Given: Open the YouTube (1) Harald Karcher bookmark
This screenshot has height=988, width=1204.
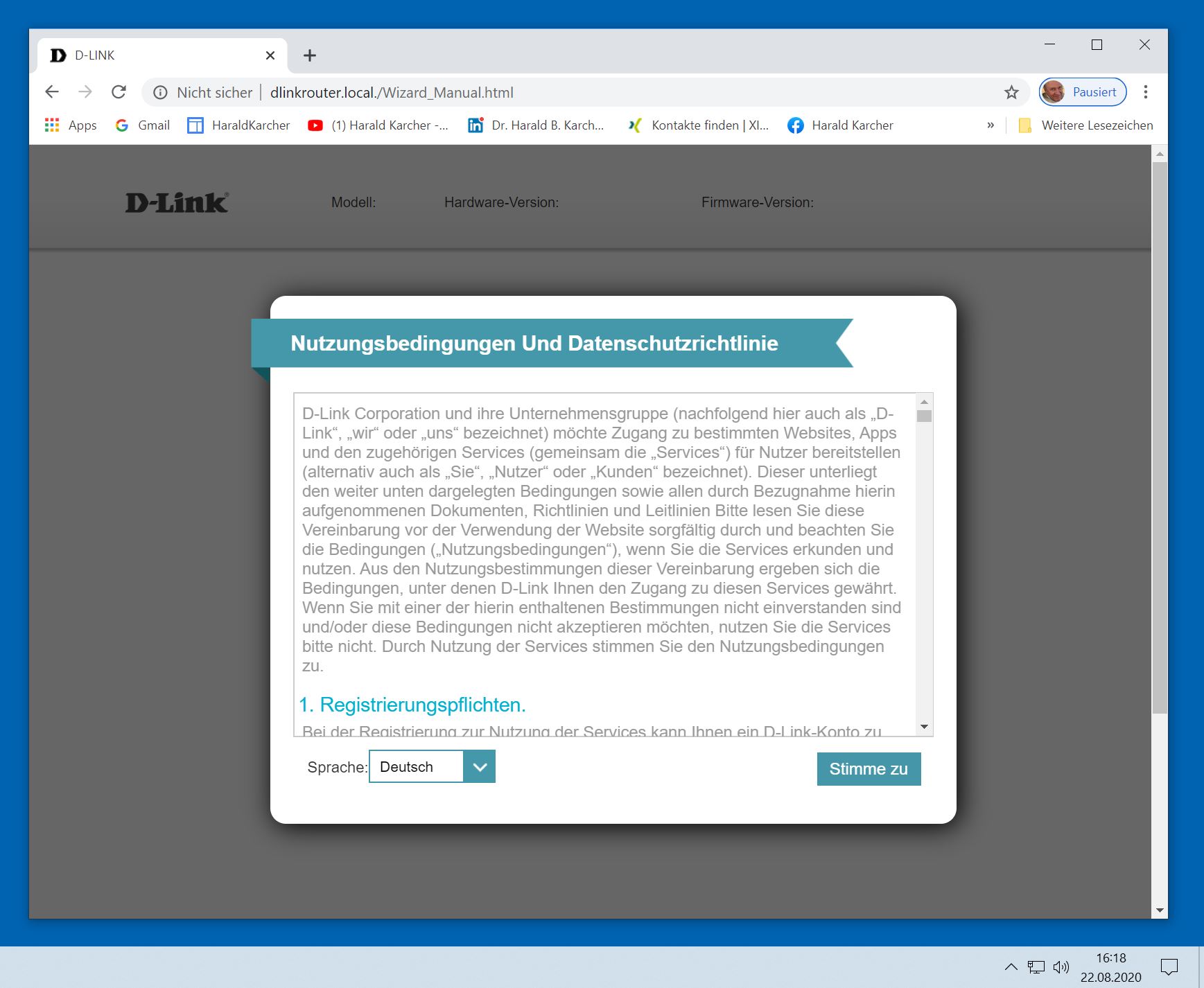Looking at the screenshot, I should click(378, 125).
